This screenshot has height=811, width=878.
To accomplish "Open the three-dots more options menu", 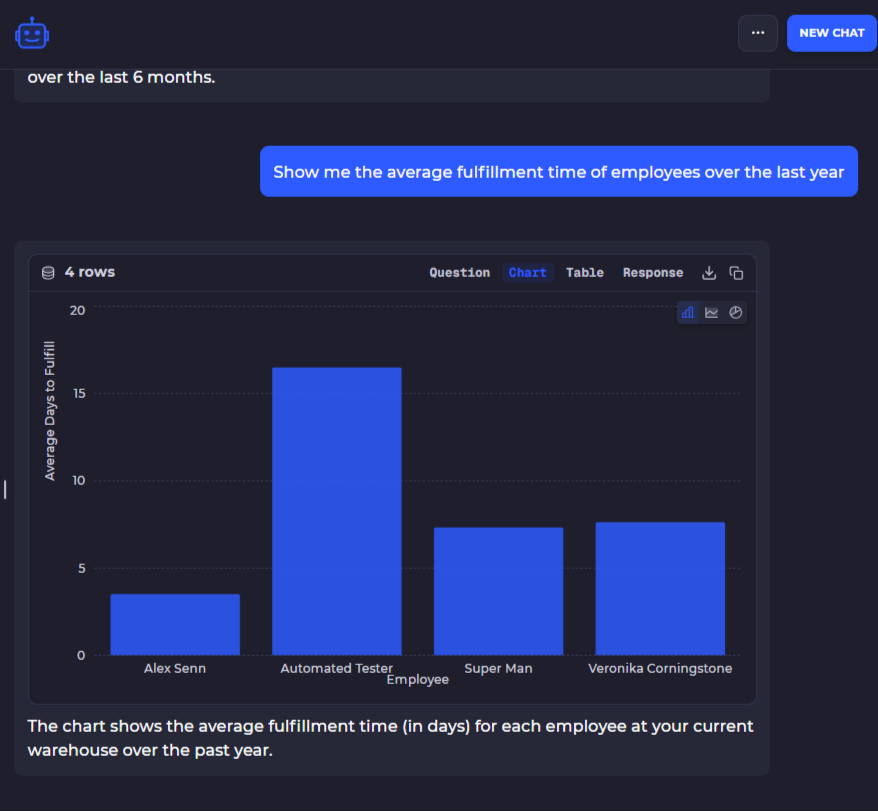I will (758, 33).
